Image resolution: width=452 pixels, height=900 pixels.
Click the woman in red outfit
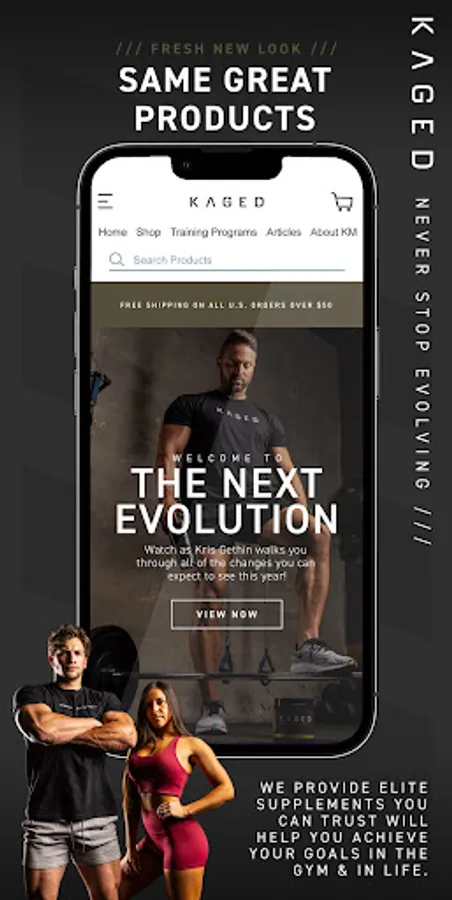tap(172, 790)
